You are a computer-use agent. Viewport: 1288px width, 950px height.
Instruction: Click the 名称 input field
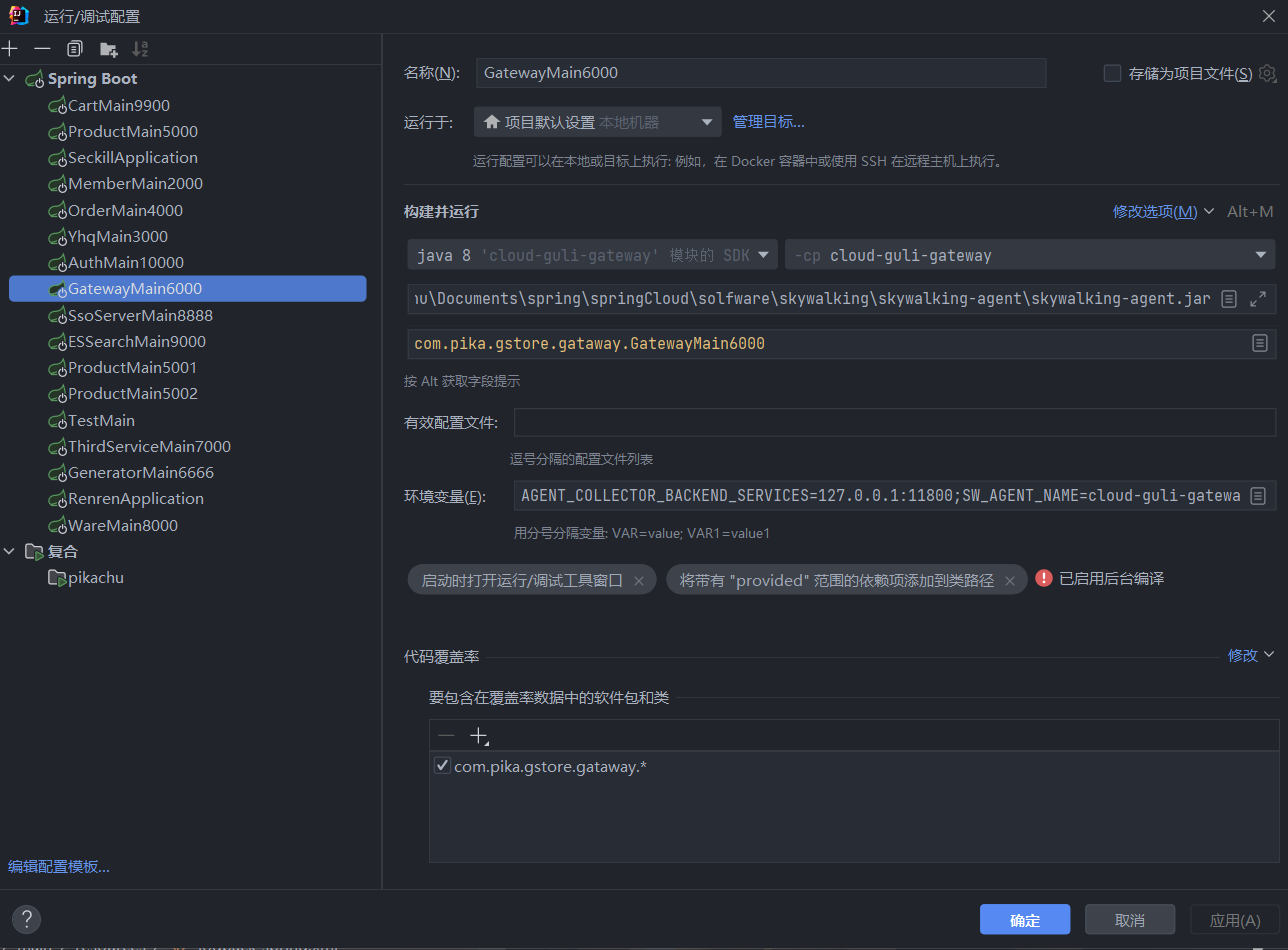click(761, 73)
